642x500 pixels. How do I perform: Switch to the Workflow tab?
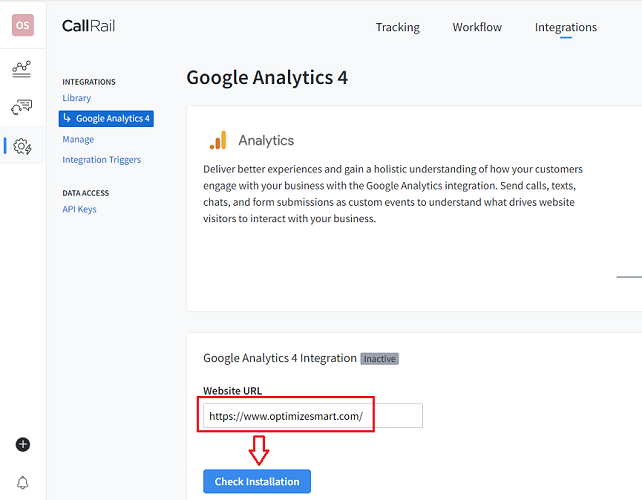[x=477, y=27]
